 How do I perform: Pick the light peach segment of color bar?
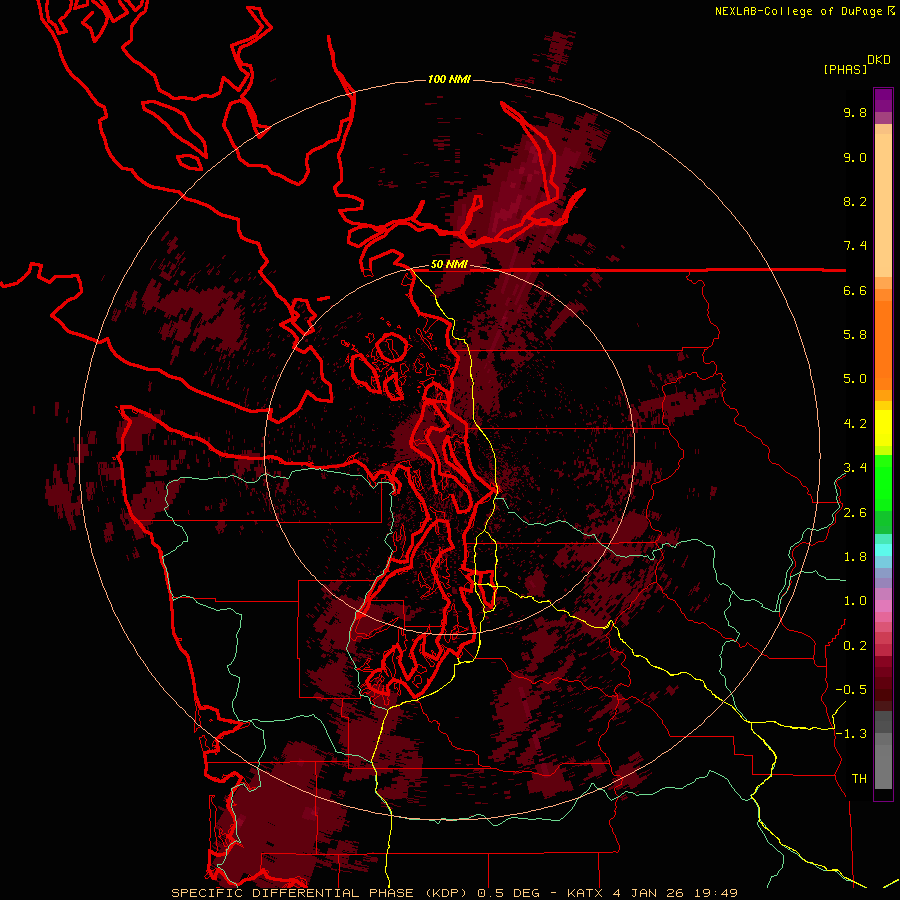click(883, 205)
